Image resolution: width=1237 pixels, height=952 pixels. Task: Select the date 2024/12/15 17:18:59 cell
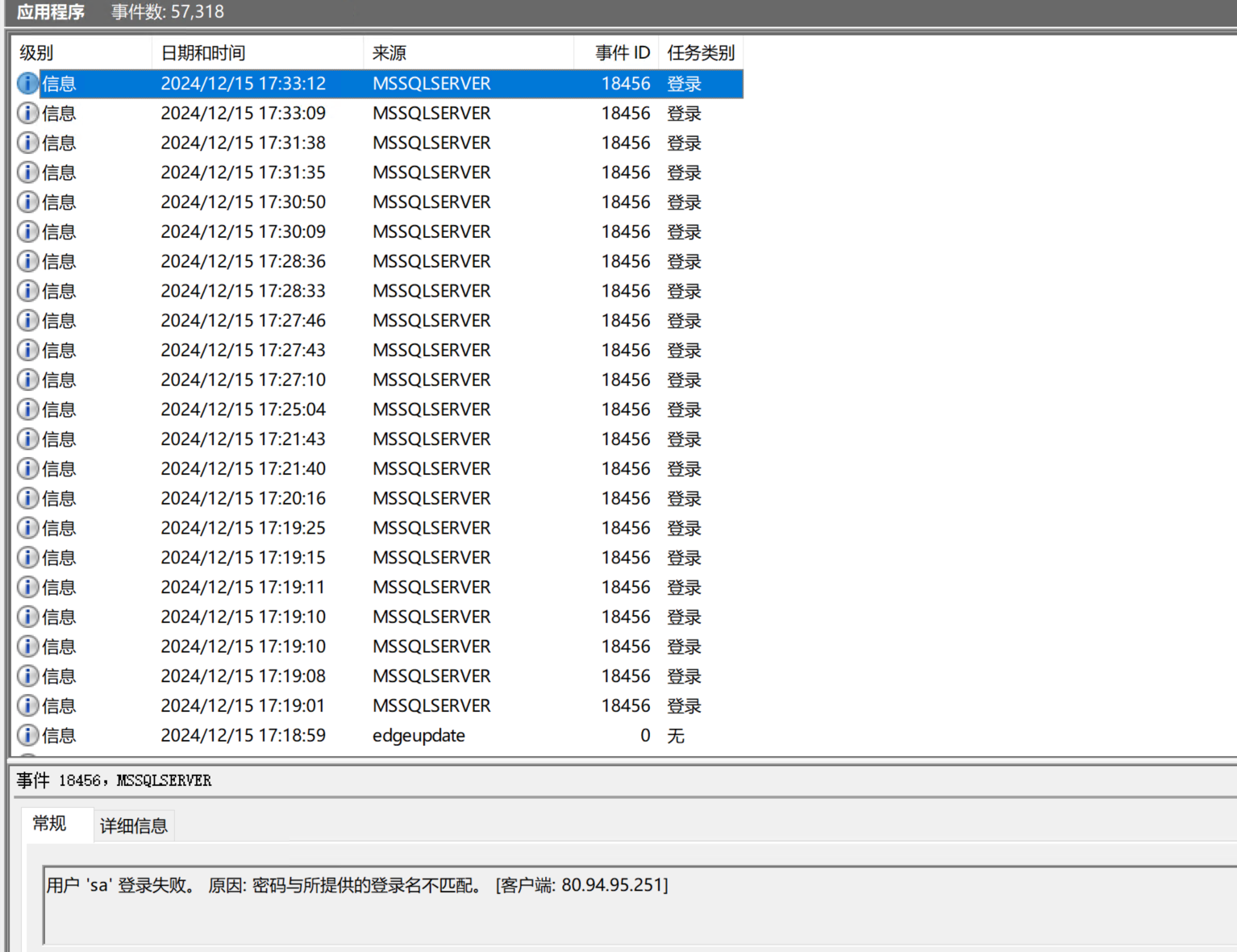(244, 735)
